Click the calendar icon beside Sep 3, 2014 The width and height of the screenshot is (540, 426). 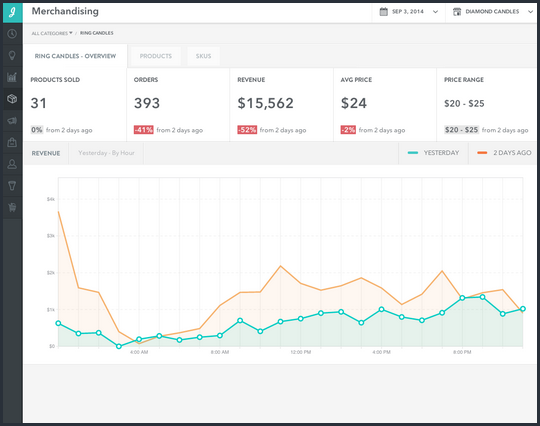[383, 12]
